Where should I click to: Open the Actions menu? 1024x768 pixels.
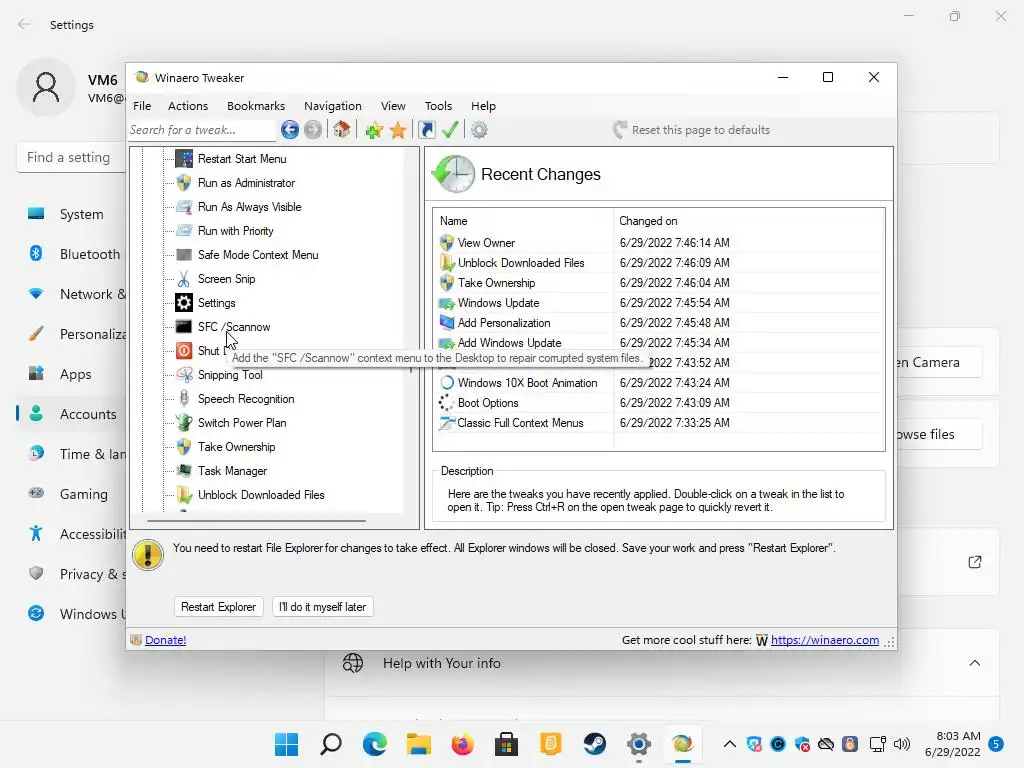click(188, 106)
